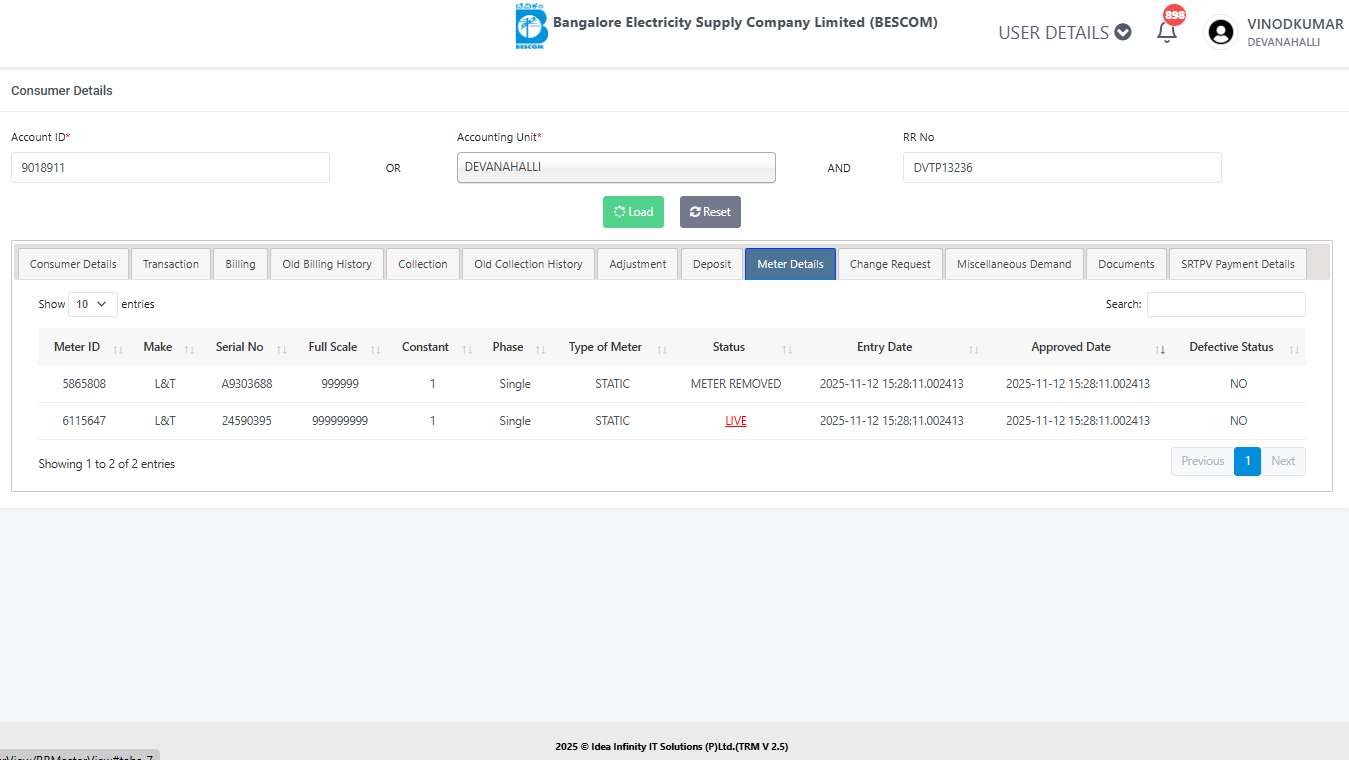This screenshot has height=760, width=1349.
Task: Click the RR No input field
Action: [1061, 168]
